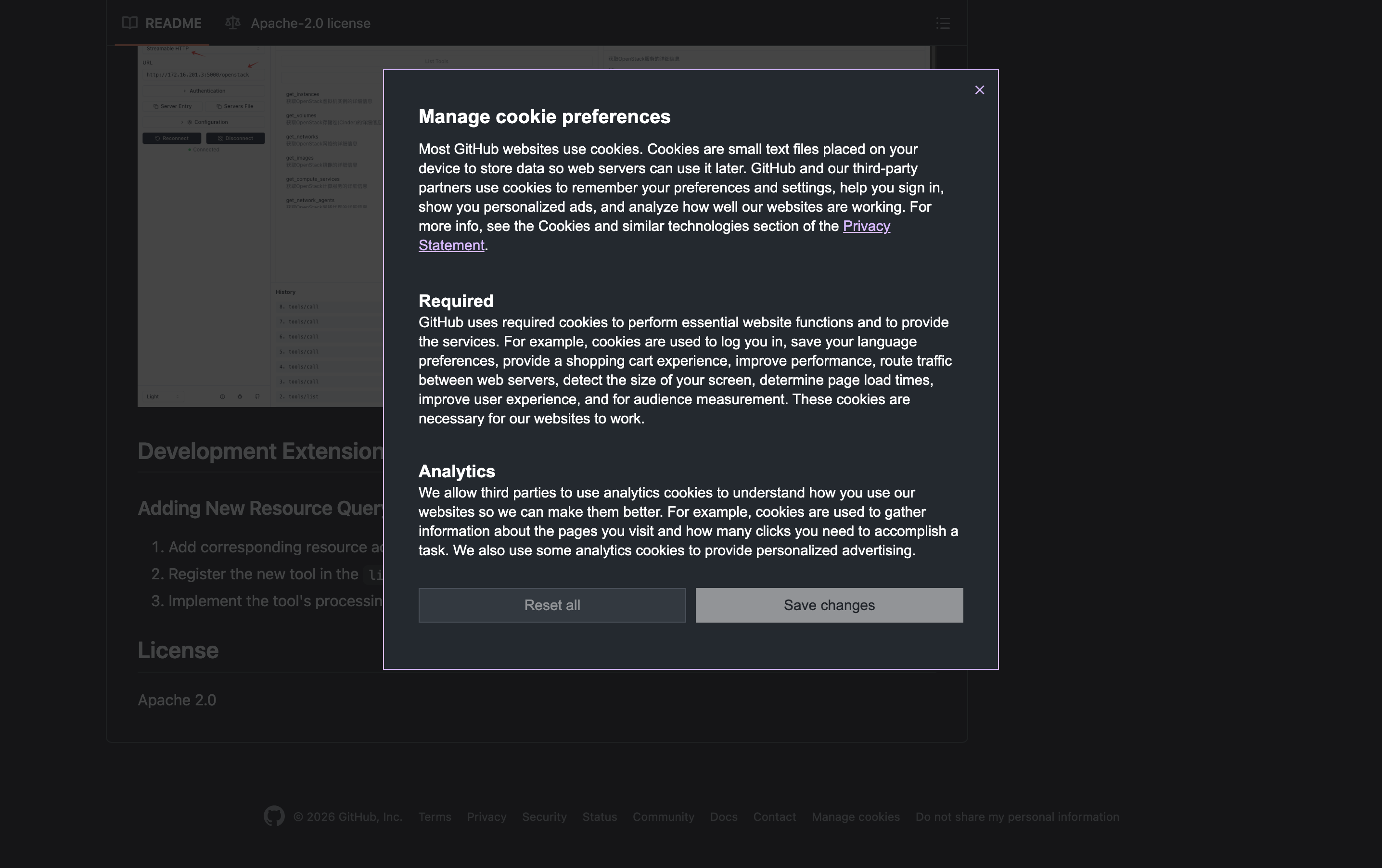
Task: Open the Security footer link
Action: tap(544, 817)
